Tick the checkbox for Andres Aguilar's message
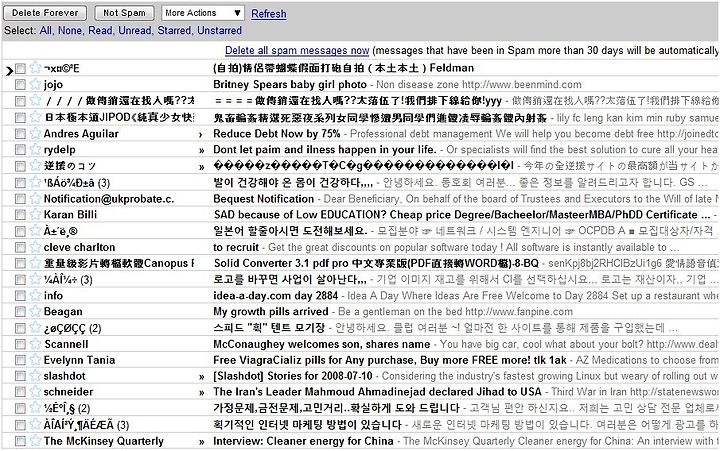The width and height of the screenshot is (720, 451). click(x=20, y=134)
